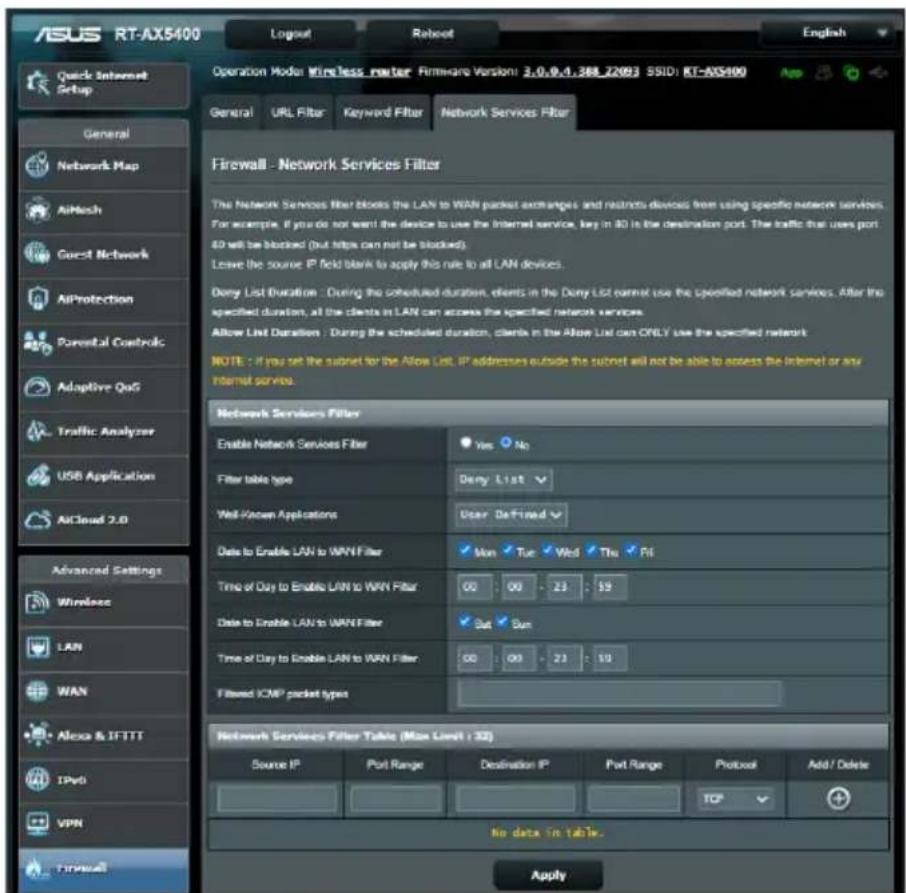Image resolution: width=906 pixels, height=893 pixels.
Task: Click weekday start hour field
Action: [474, 587]
